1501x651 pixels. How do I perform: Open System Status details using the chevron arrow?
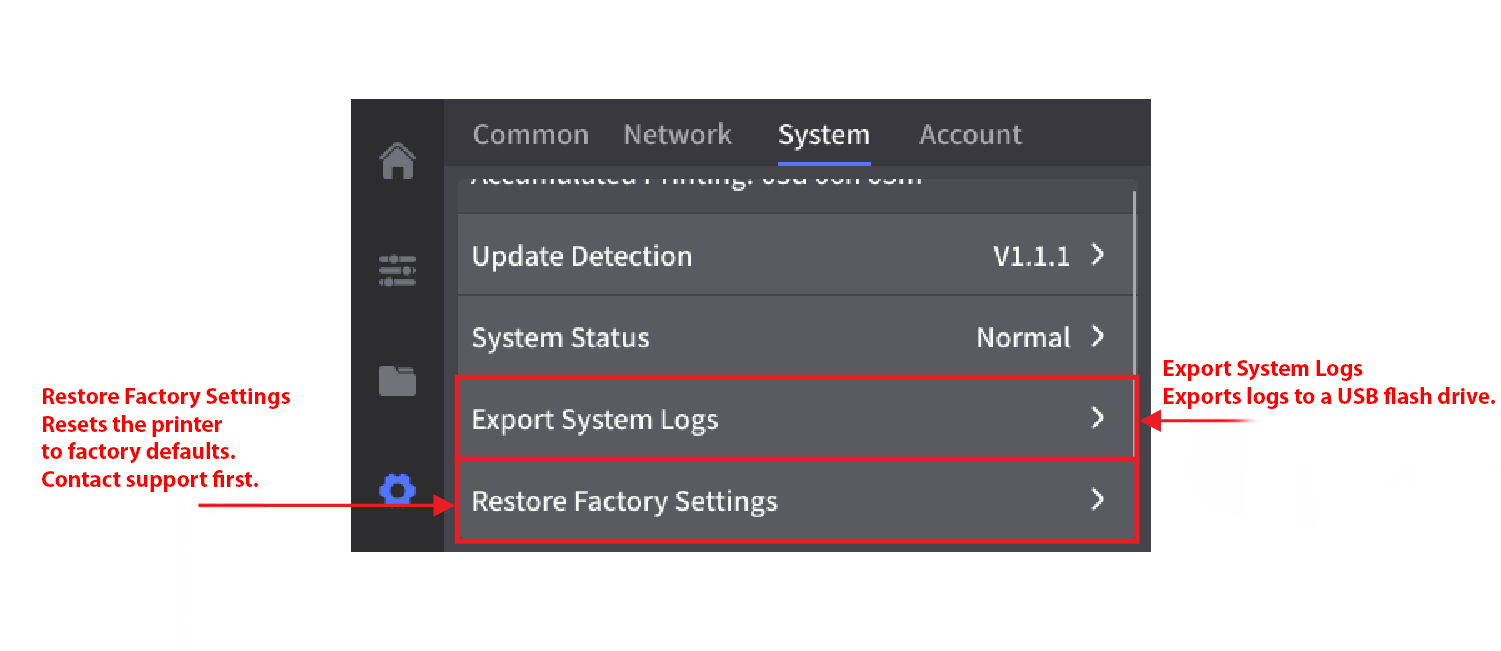pyautogui.click(x=1098, y=337)
